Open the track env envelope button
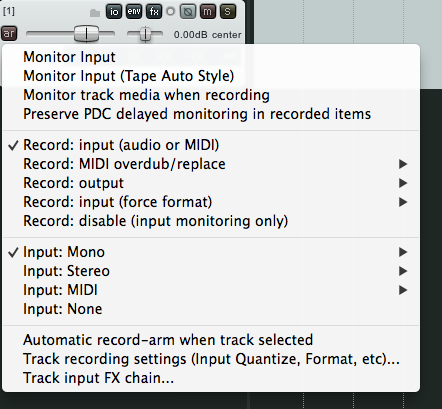This screenshot has width=442, height=409. pos(134,11)
